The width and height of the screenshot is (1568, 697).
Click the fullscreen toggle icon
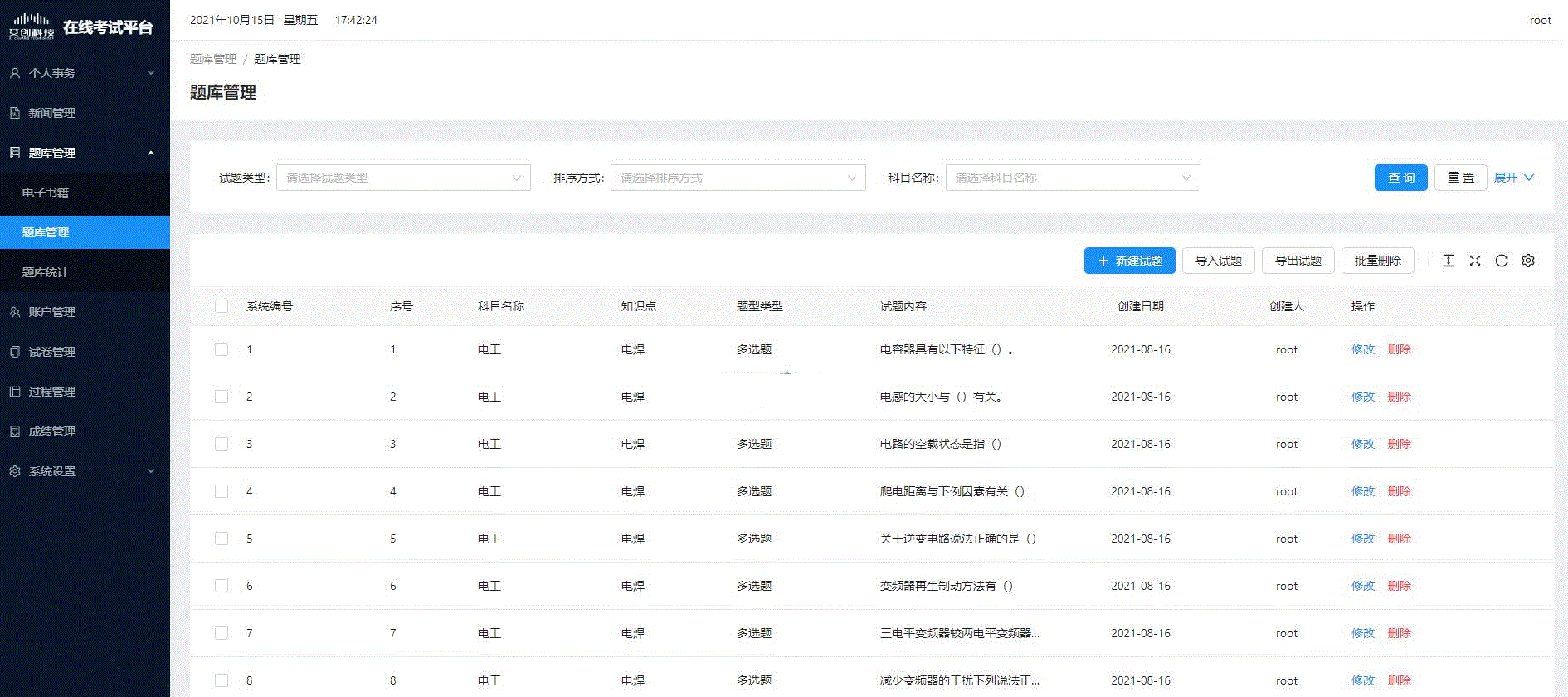coord(1474,261)
